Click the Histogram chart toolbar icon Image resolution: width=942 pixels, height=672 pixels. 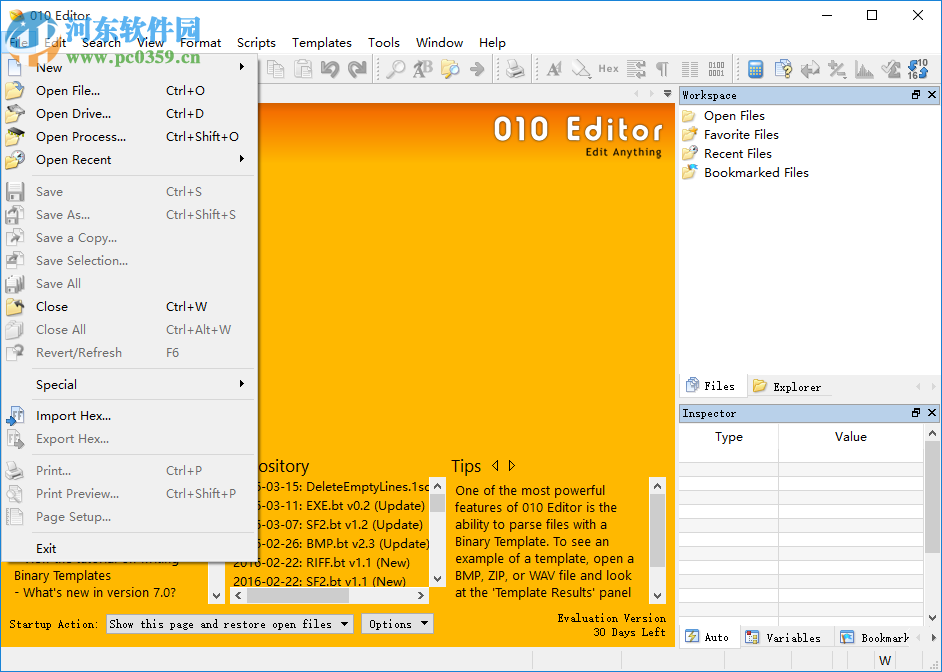[864, 69]
